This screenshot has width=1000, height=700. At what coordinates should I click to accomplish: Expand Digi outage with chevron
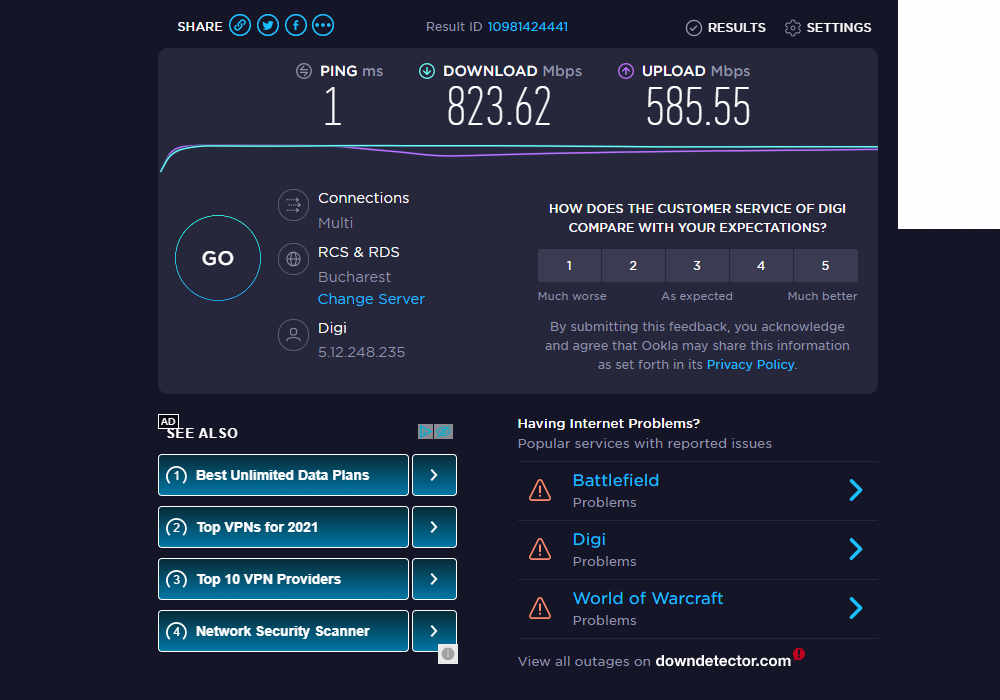(x=856, y=549)
